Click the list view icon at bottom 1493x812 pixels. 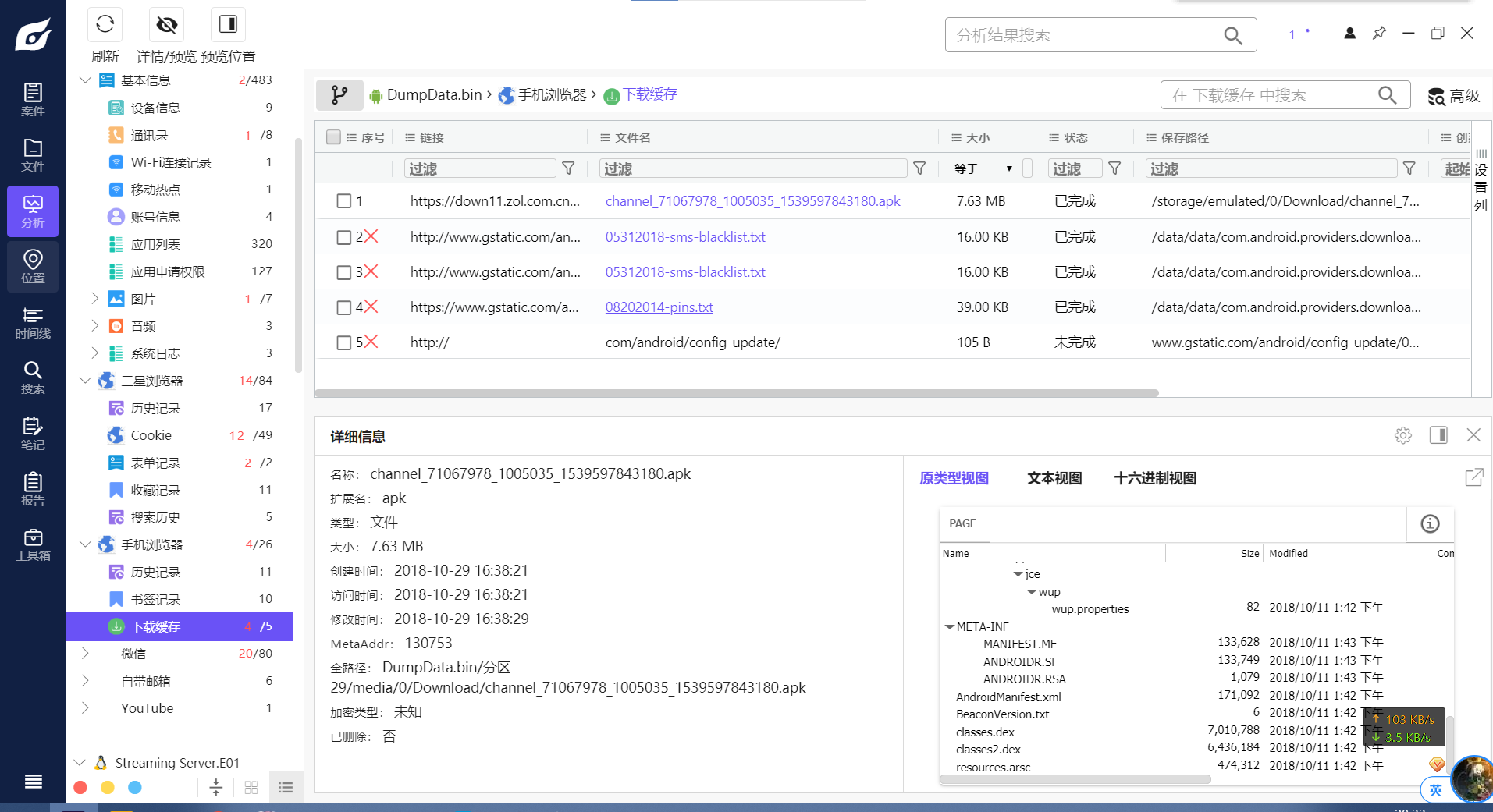click(x=286, y=788)
